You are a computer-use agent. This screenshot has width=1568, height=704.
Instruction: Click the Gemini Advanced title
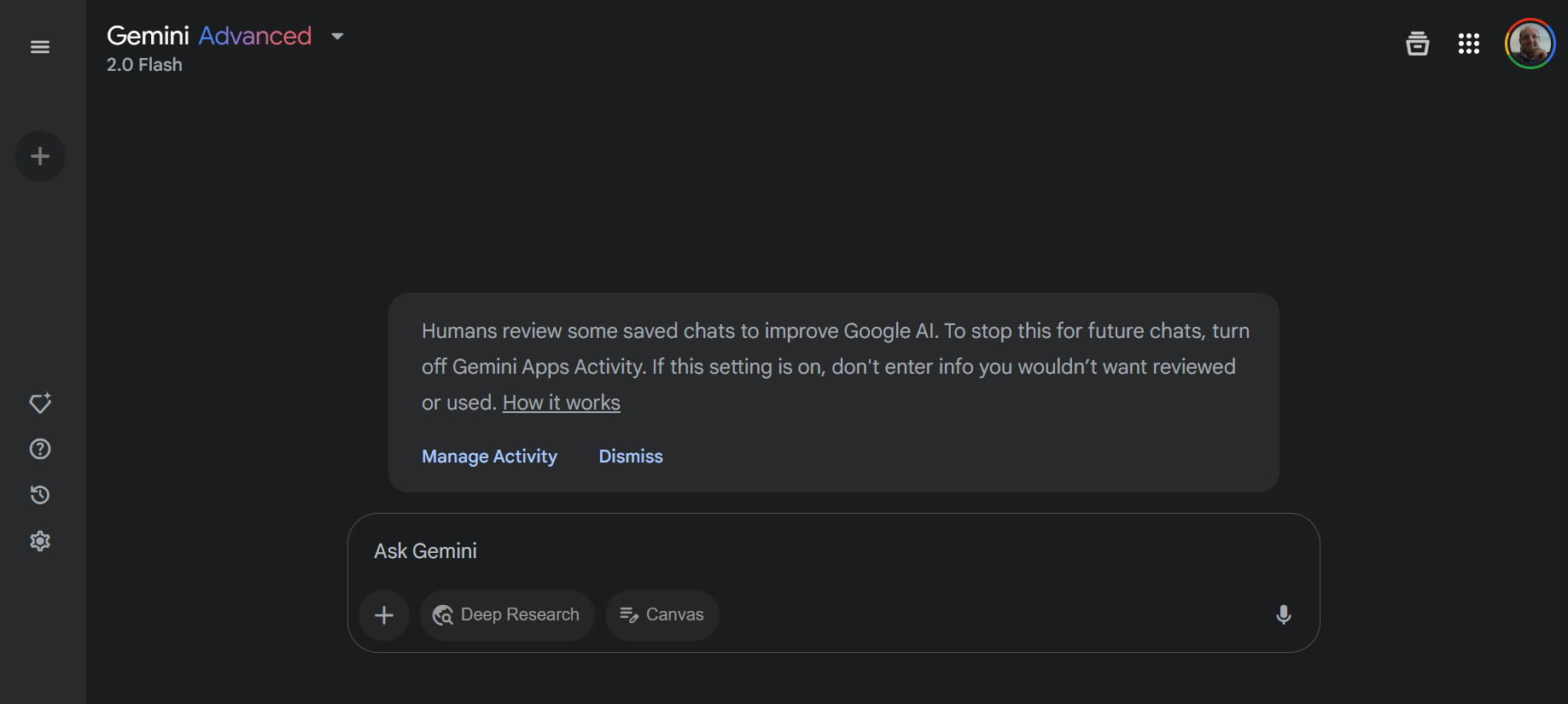click(x=209, y=36)
